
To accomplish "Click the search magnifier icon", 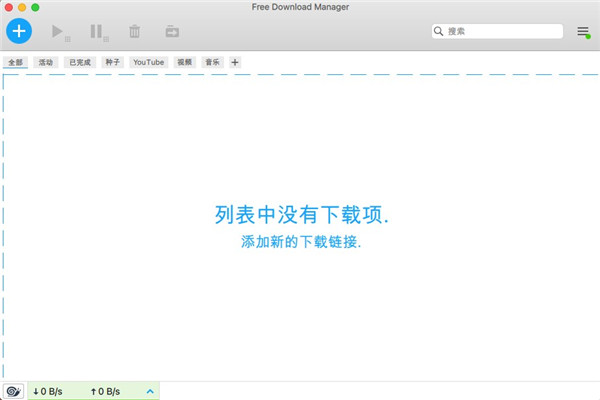I will (x=439, y=32).
